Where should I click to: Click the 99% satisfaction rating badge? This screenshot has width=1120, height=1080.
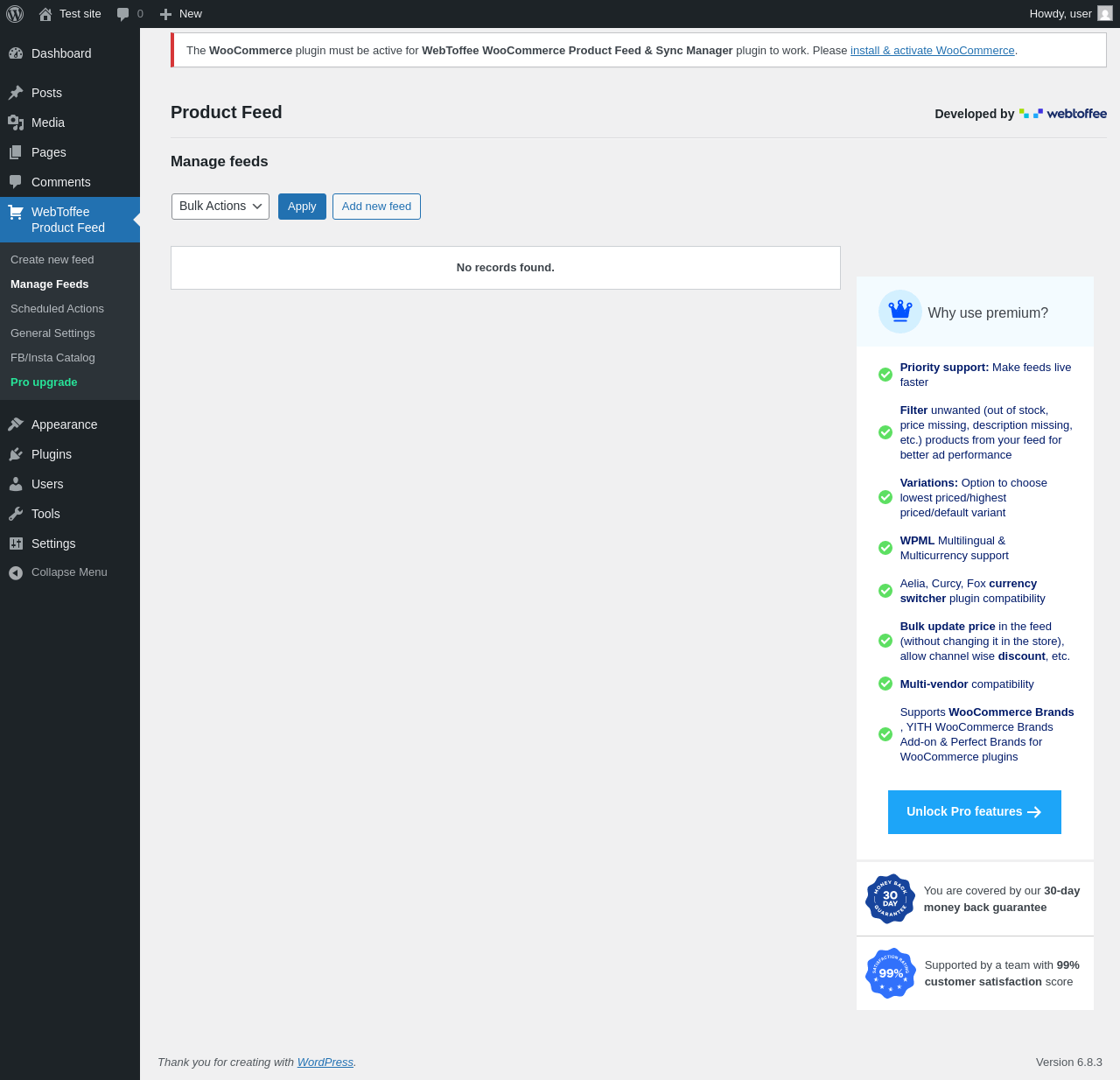pyautogui.click(x=891, y=973)
